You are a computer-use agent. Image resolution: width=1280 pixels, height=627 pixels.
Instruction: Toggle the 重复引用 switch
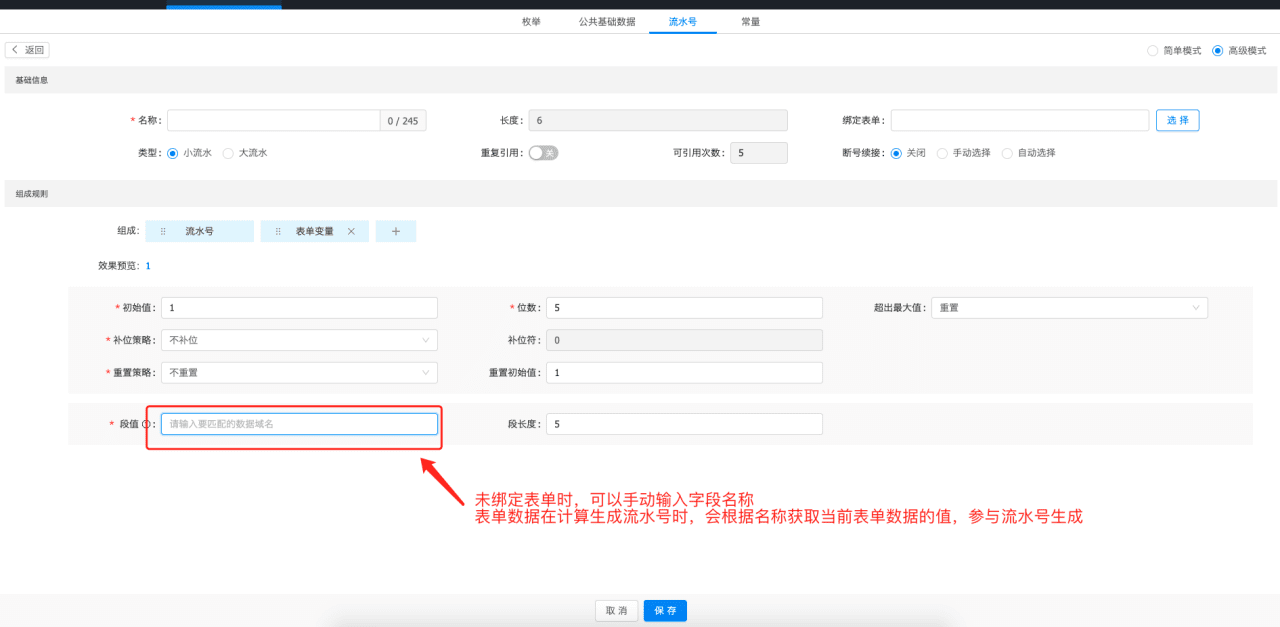click(543, 153)
